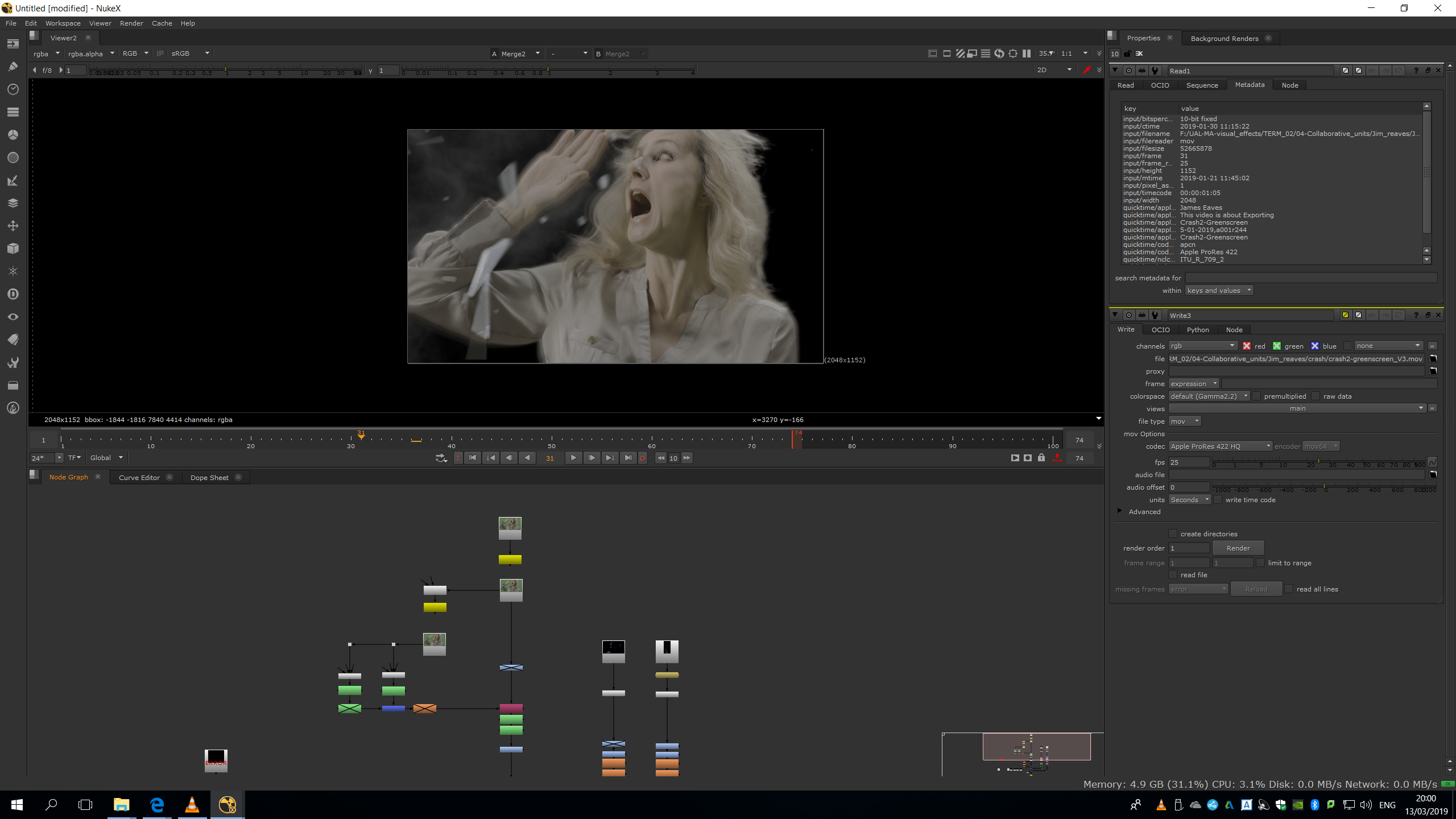Image resolution: width=1456 pixels, height=819 pixels.
Task: Toggle the premultiplied checkbox in Write3
Action: pyautogui.click(x=1257, y=396)
